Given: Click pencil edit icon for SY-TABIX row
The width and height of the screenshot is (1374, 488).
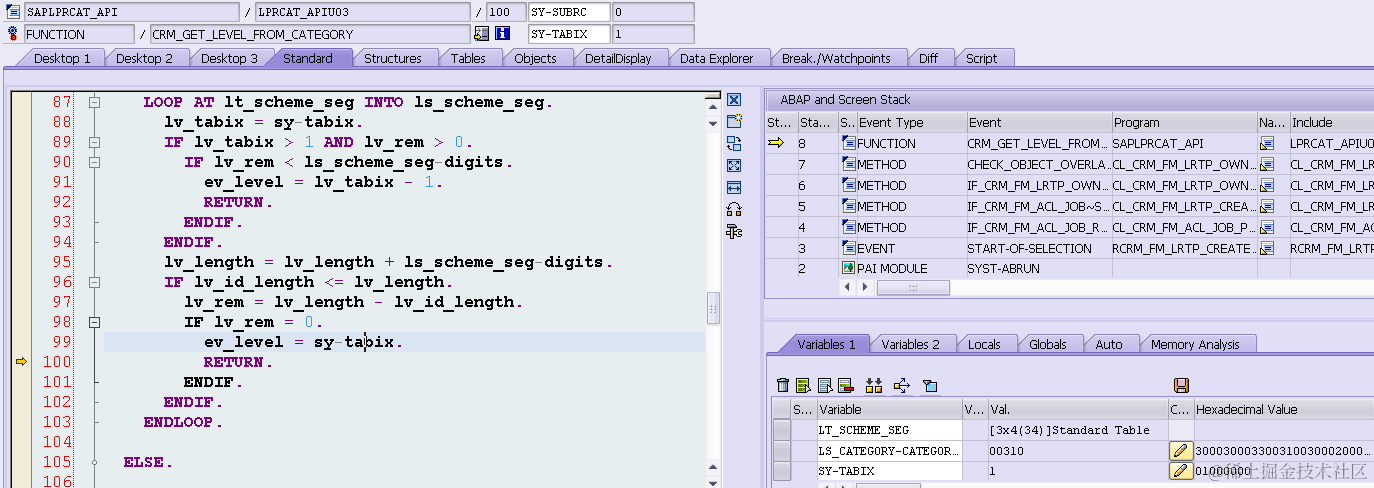Looking at the screenshot, I should tap(1181, 471).
